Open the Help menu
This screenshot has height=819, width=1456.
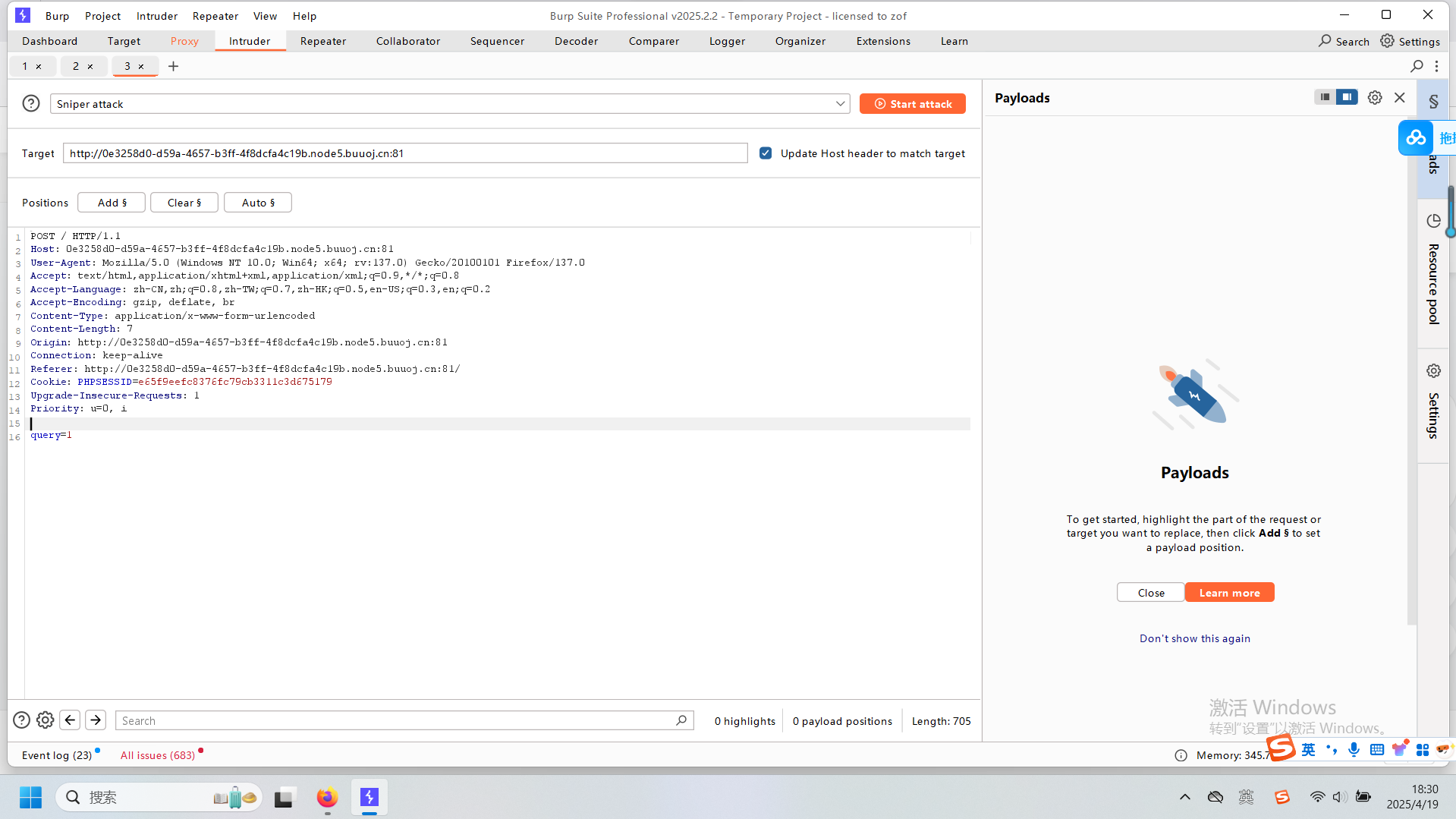(304, 16)
